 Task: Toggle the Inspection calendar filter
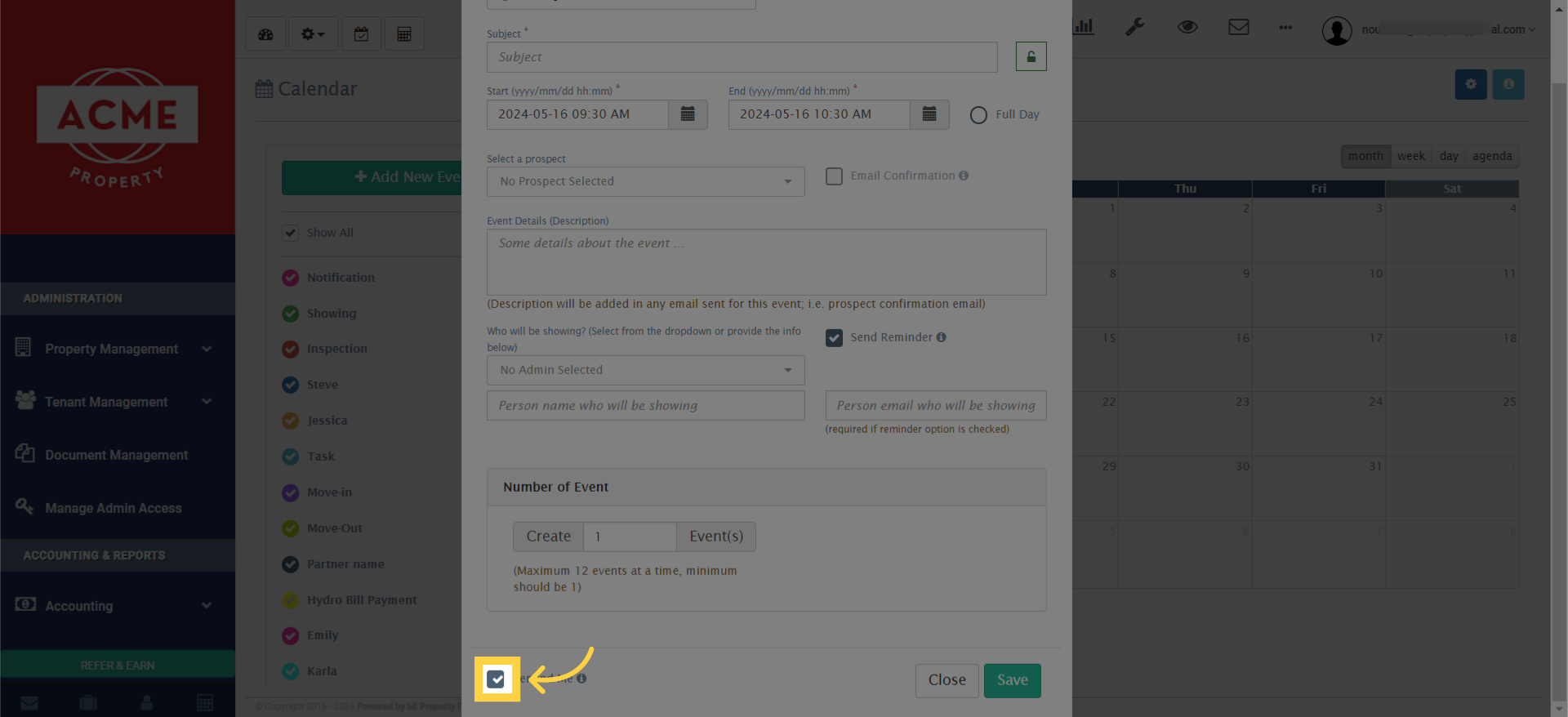pos(291,349)
